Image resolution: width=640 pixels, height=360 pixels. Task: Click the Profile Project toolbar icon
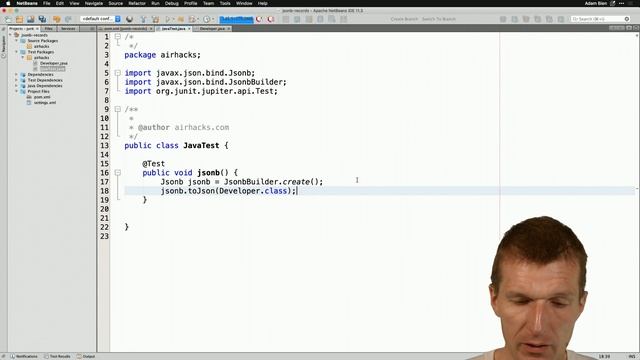click(192, 19)
